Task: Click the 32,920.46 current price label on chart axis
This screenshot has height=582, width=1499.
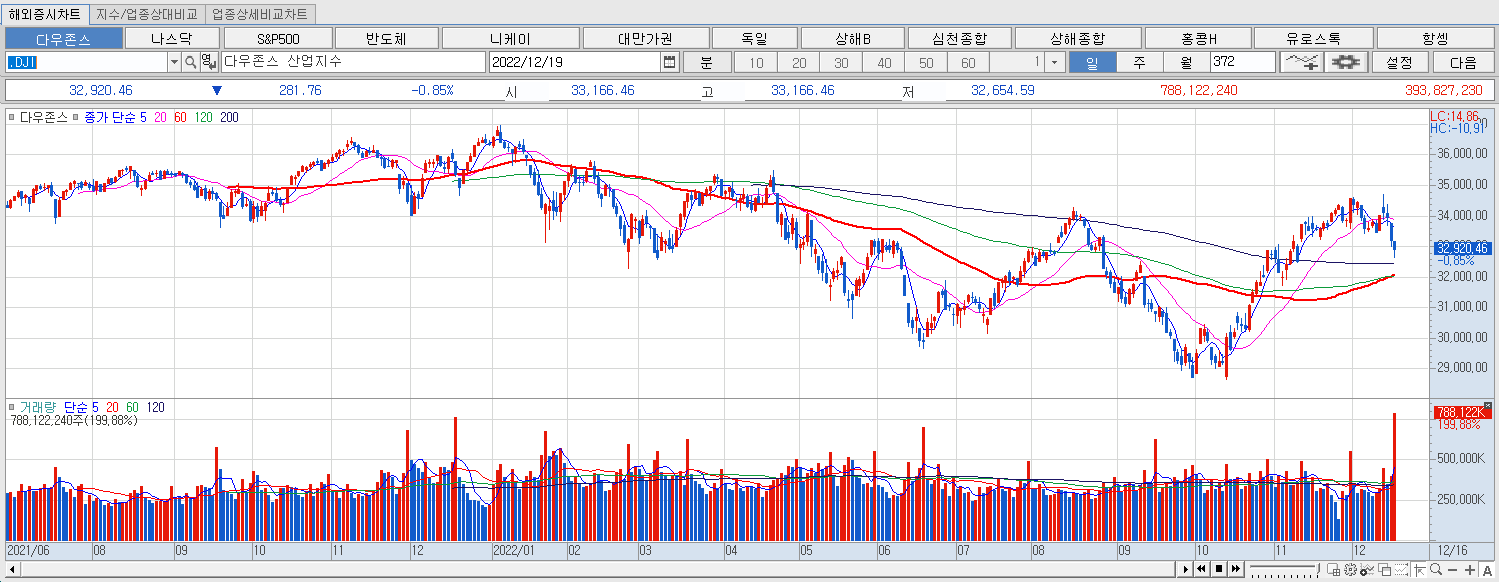Action: coord(1462,248)
